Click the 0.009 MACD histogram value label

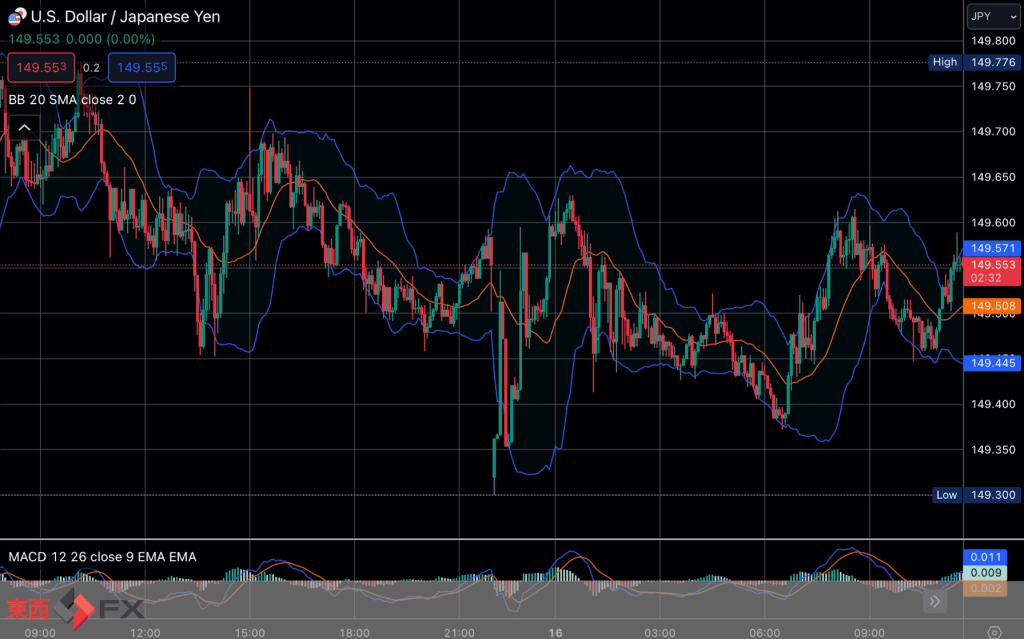pos(985,573)
